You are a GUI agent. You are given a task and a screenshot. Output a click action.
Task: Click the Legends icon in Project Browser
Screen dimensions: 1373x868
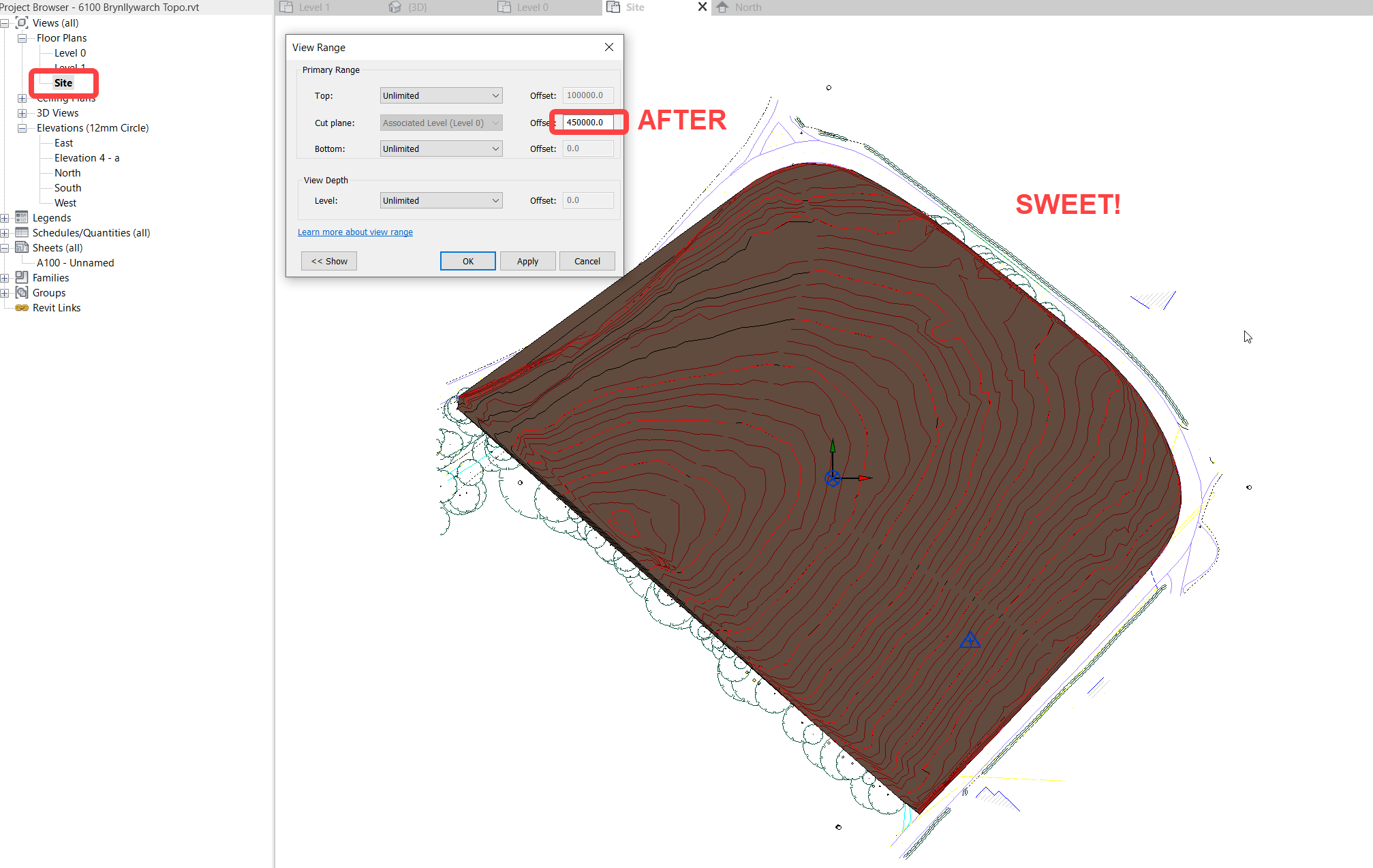pyautogui.click(x=22, y=217)
